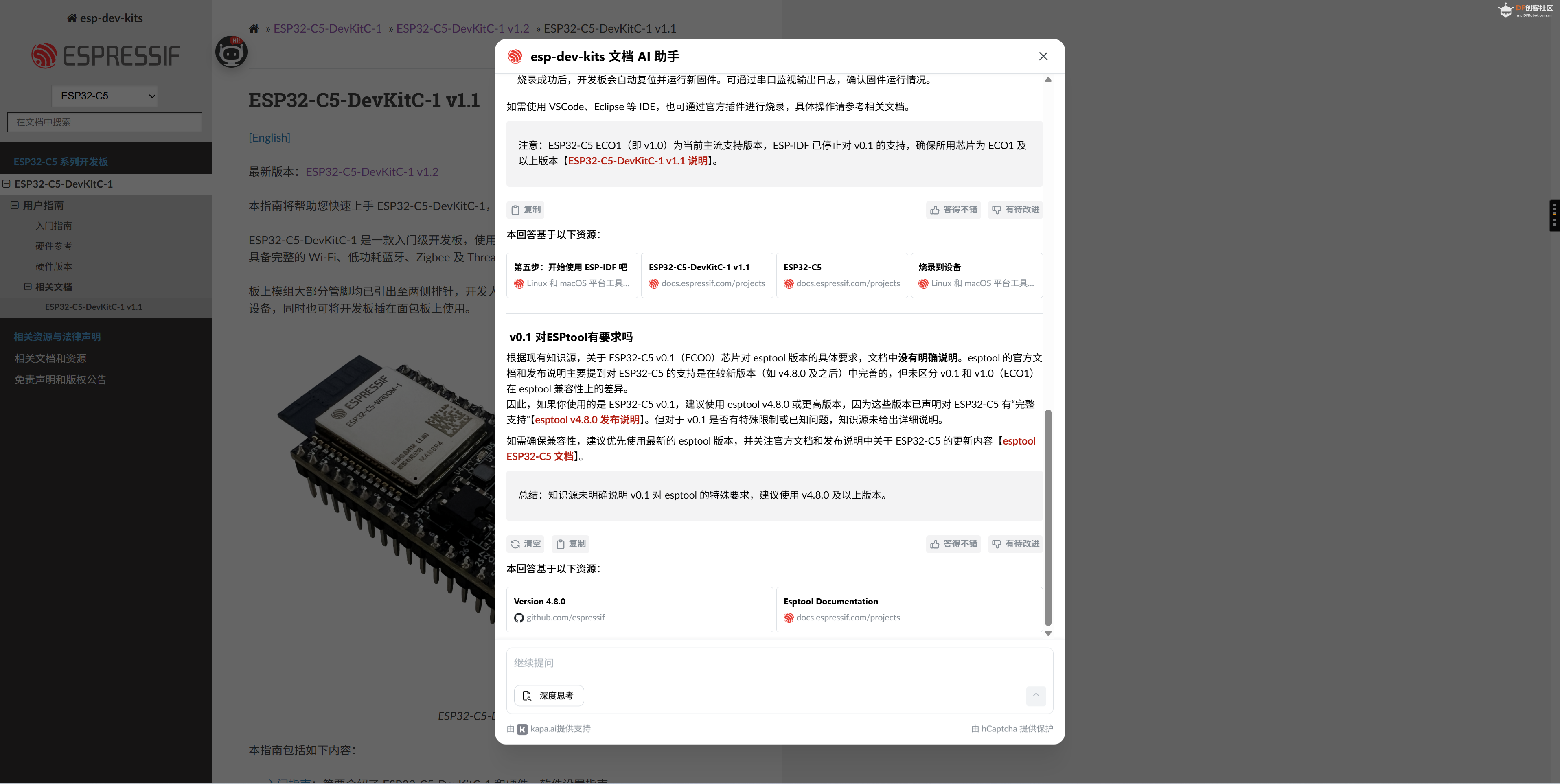Click the send arrow button
This screenshot has height=784, width=1560.
point(1036,696)
